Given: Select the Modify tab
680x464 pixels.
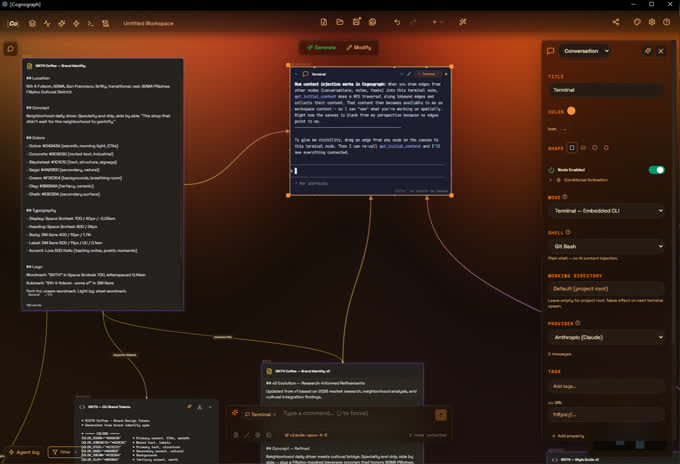Looking at the screenshot, I should [359, 47].
